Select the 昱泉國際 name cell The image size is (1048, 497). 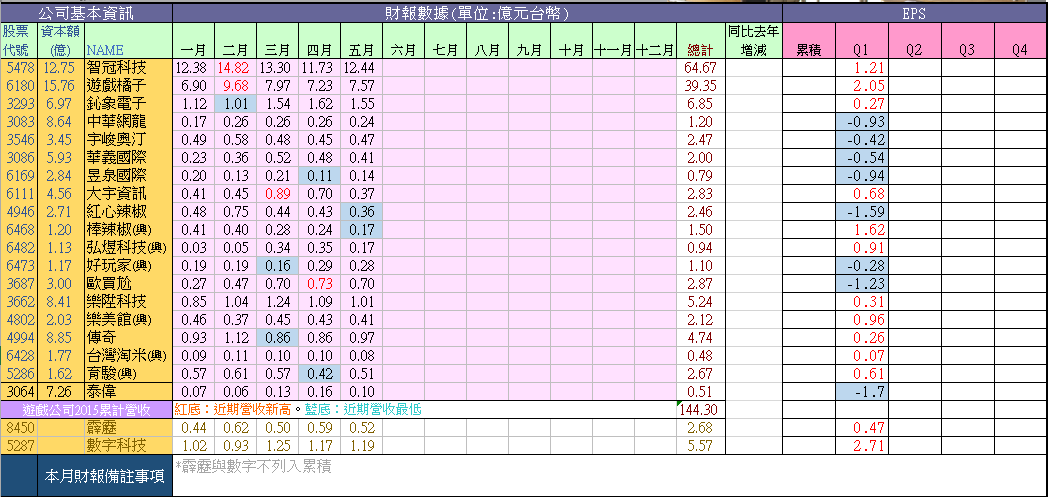point(129,176)
